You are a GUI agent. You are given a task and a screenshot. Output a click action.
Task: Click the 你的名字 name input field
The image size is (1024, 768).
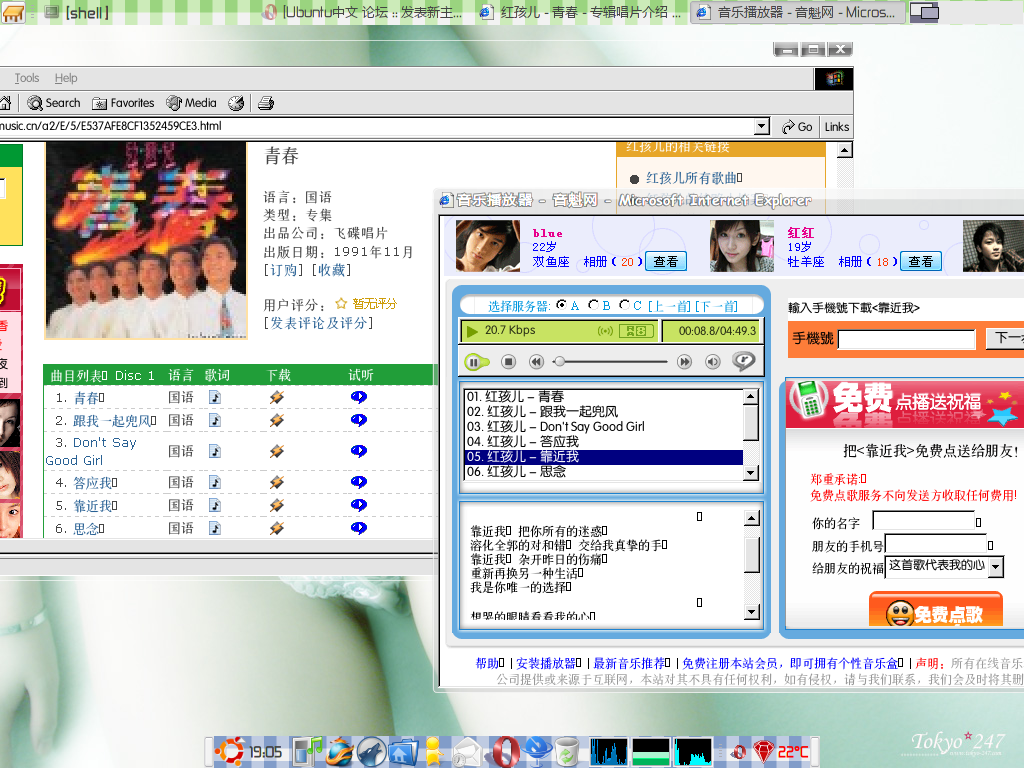923,521
